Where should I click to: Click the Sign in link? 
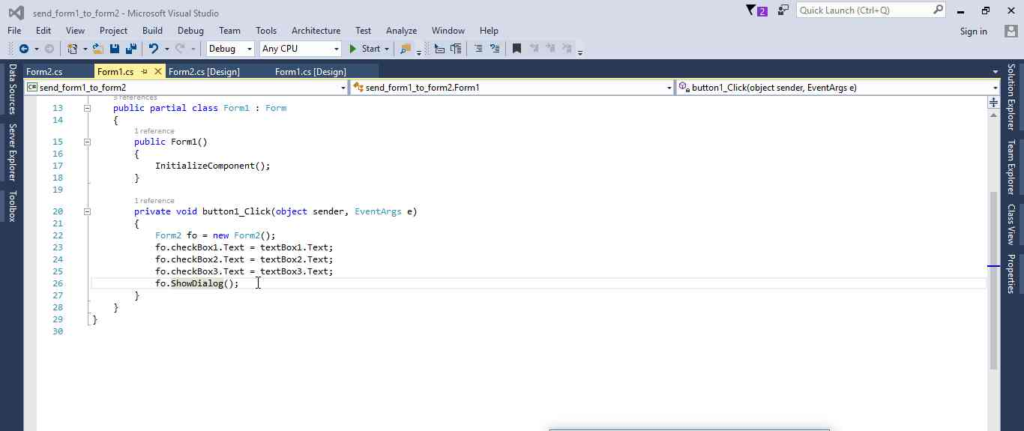(973, 31)
